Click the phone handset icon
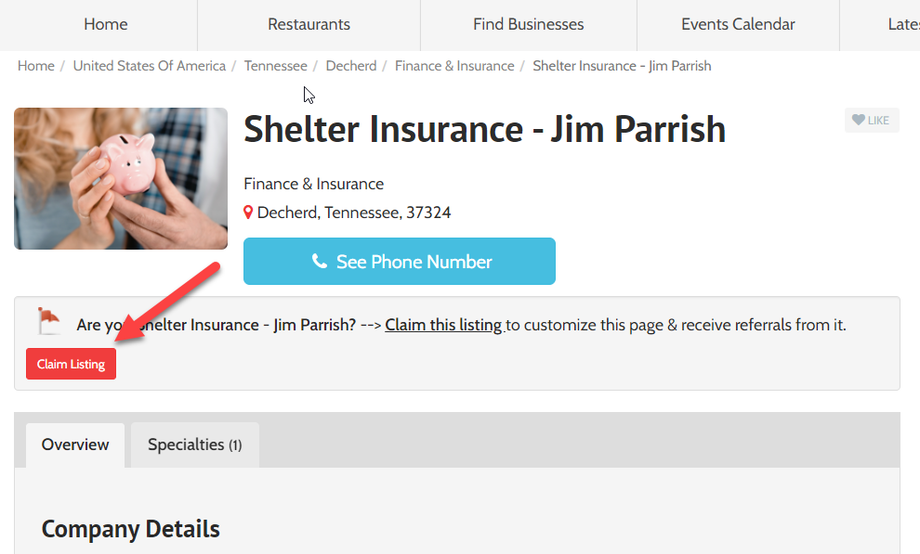Screen dimensions: 920x554 point(319,262)
